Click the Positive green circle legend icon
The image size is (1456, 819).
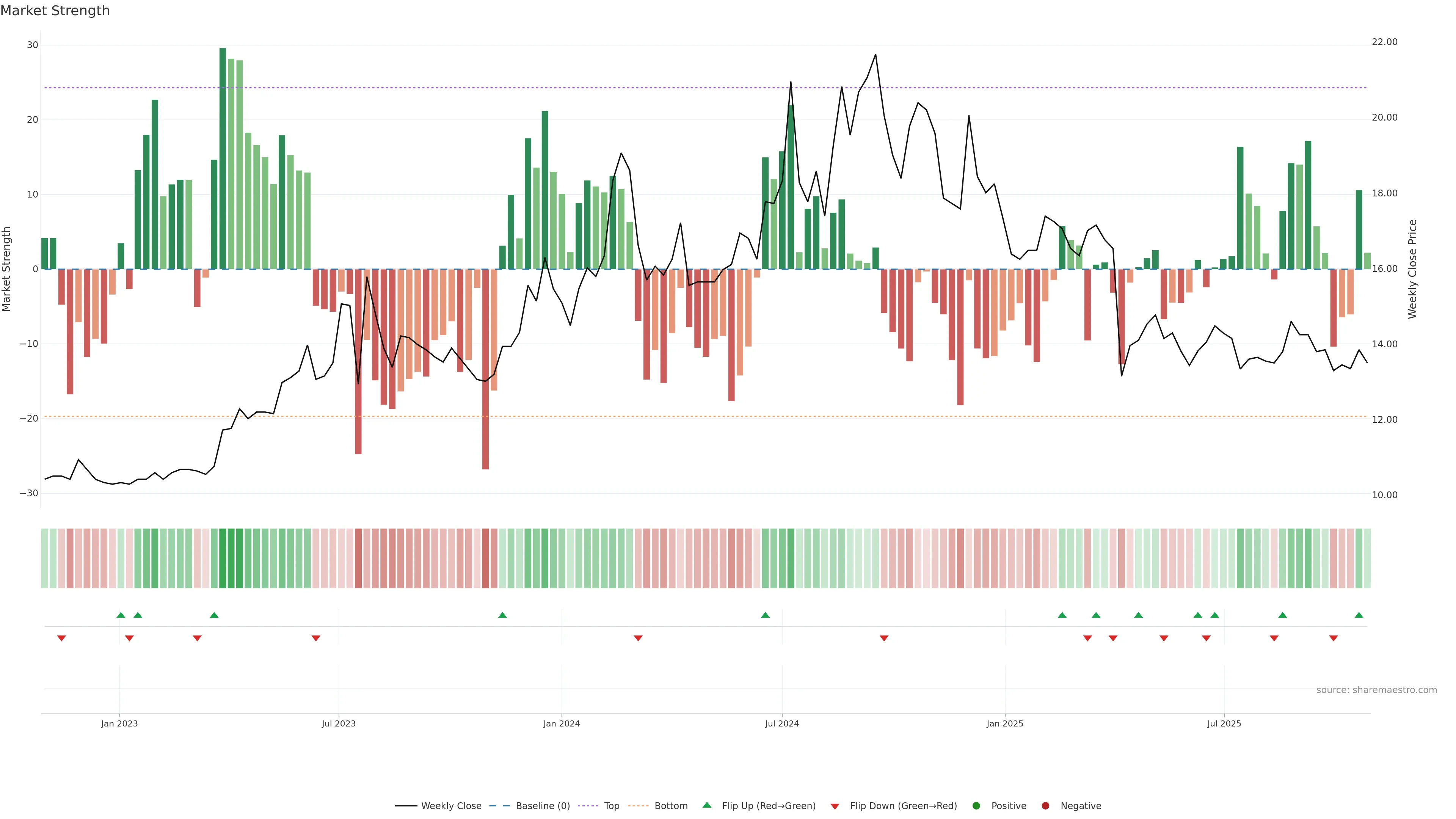[x=976, y=805]
